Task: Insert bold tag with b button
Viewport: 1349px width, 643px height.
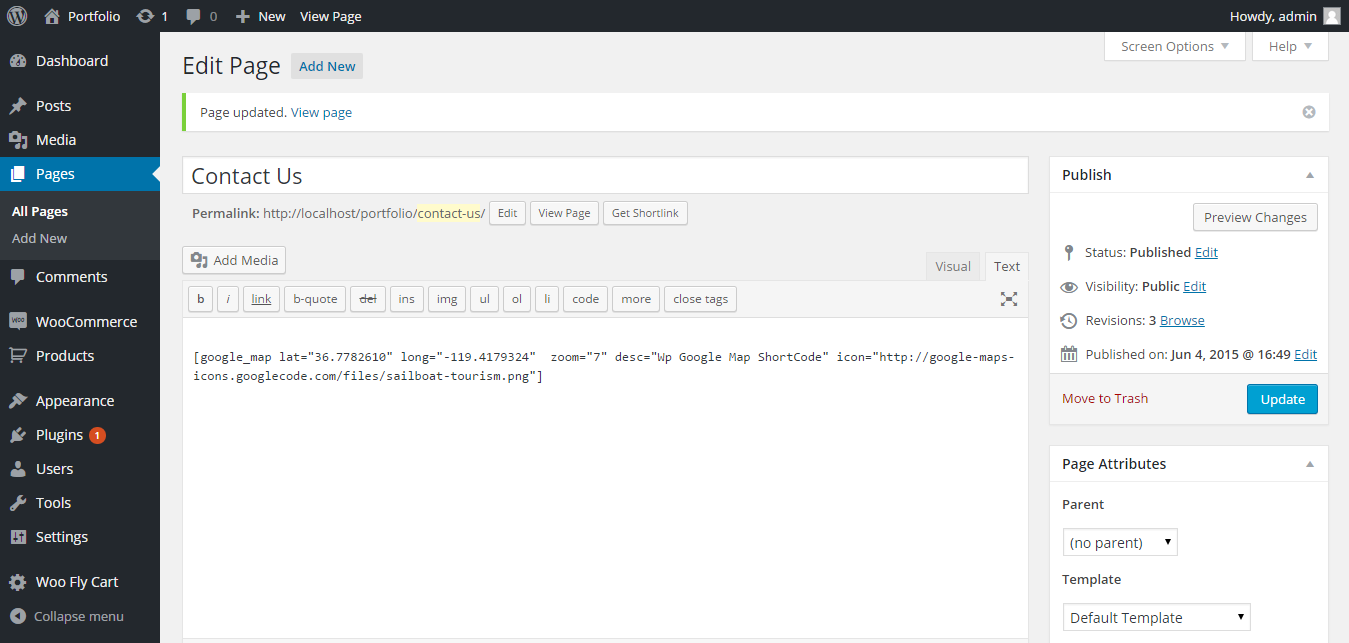Action: pyautogui.click(x=201, y=299)
